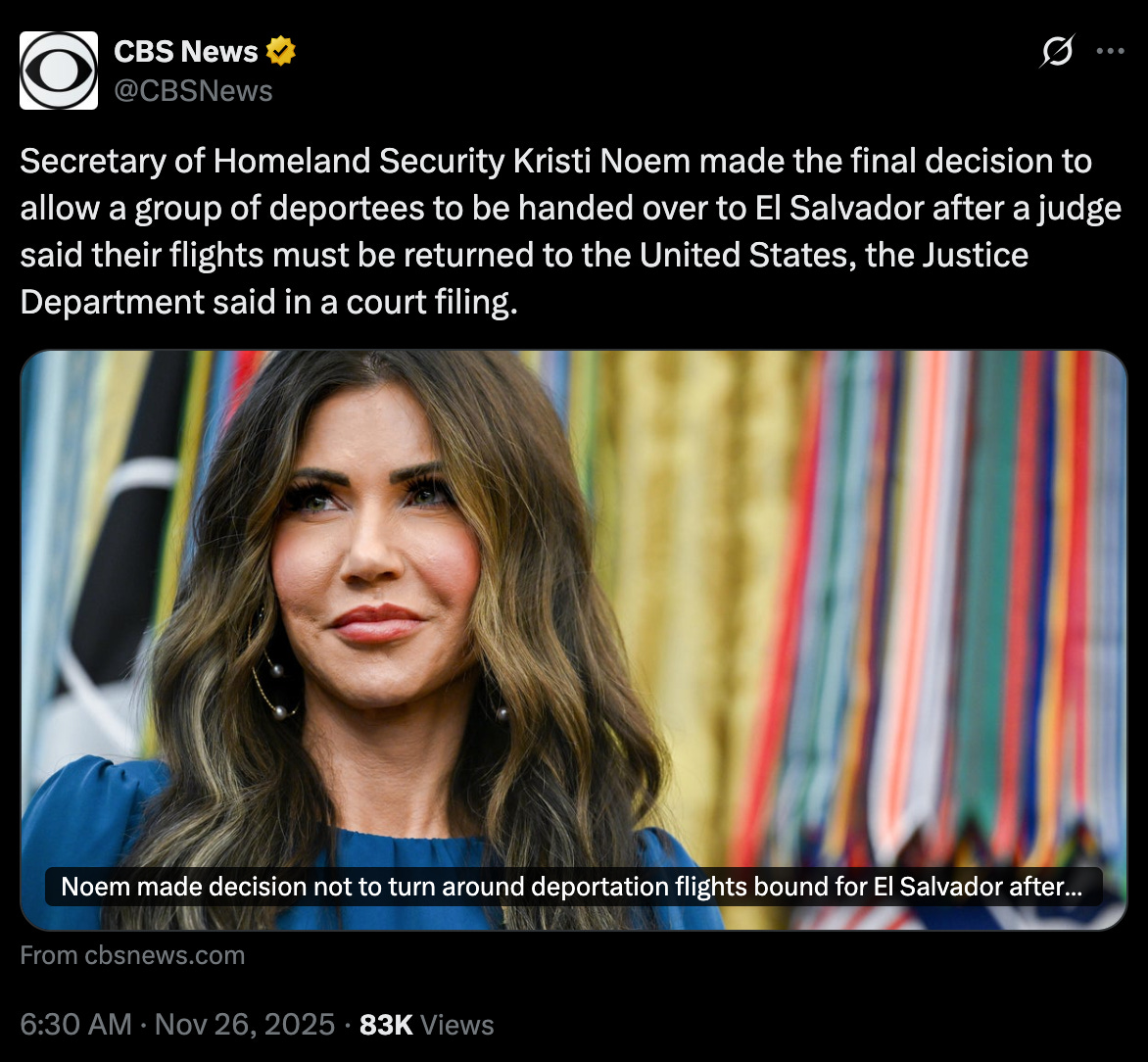Click the 83K view count number
The height and width of the screenshot is (1062, 1148).
point(386,1025)
